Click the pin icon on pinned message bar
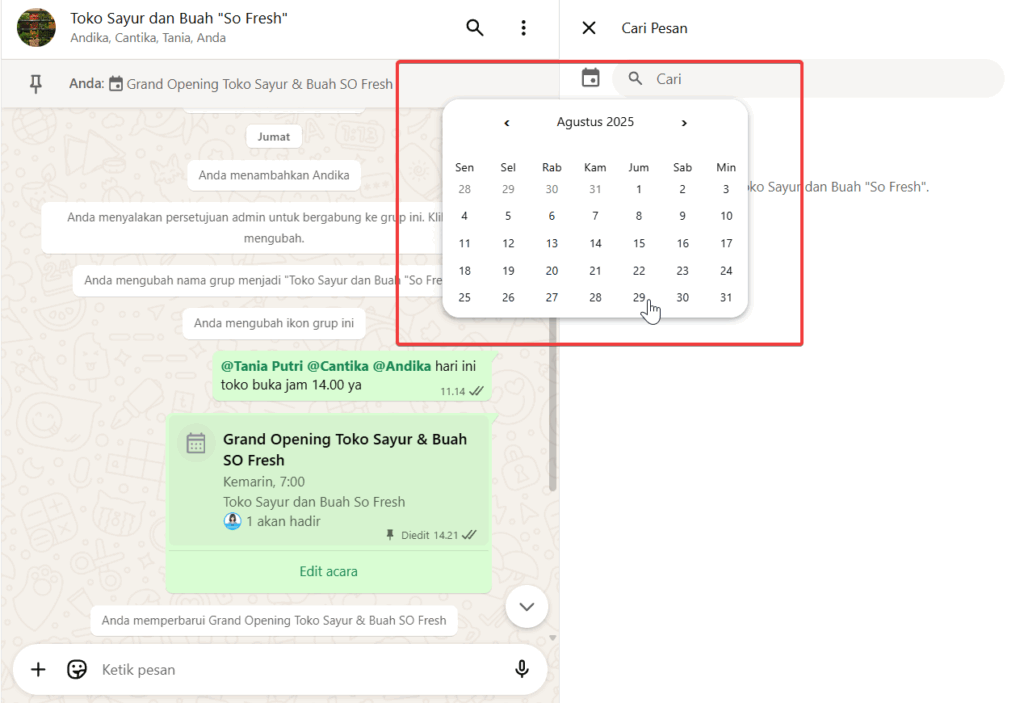Viewport: 1024px width, 703px height. click(x=36, y=84)
